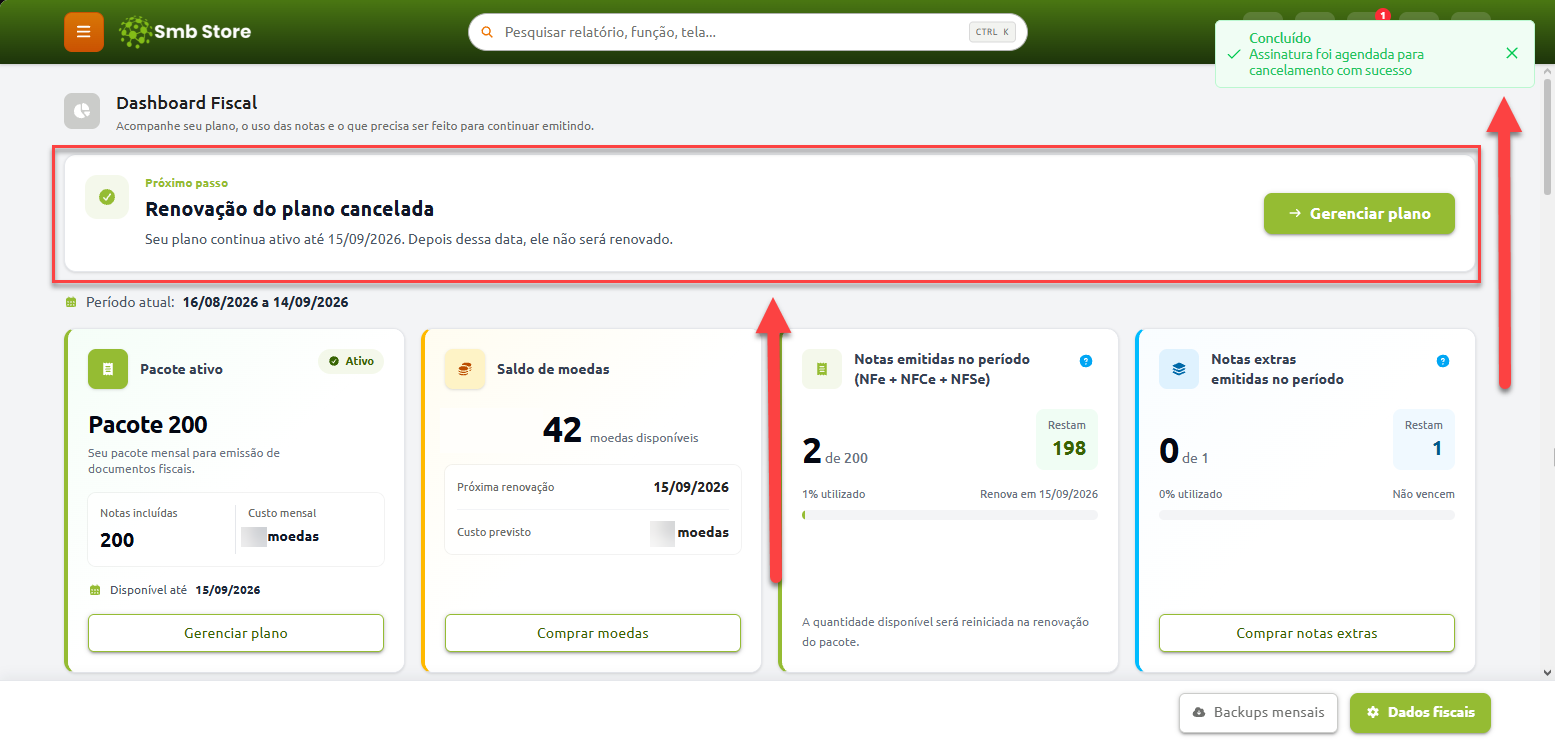
Task: Click the Notas extras layers icon
Action: (x=1179, y=369)
